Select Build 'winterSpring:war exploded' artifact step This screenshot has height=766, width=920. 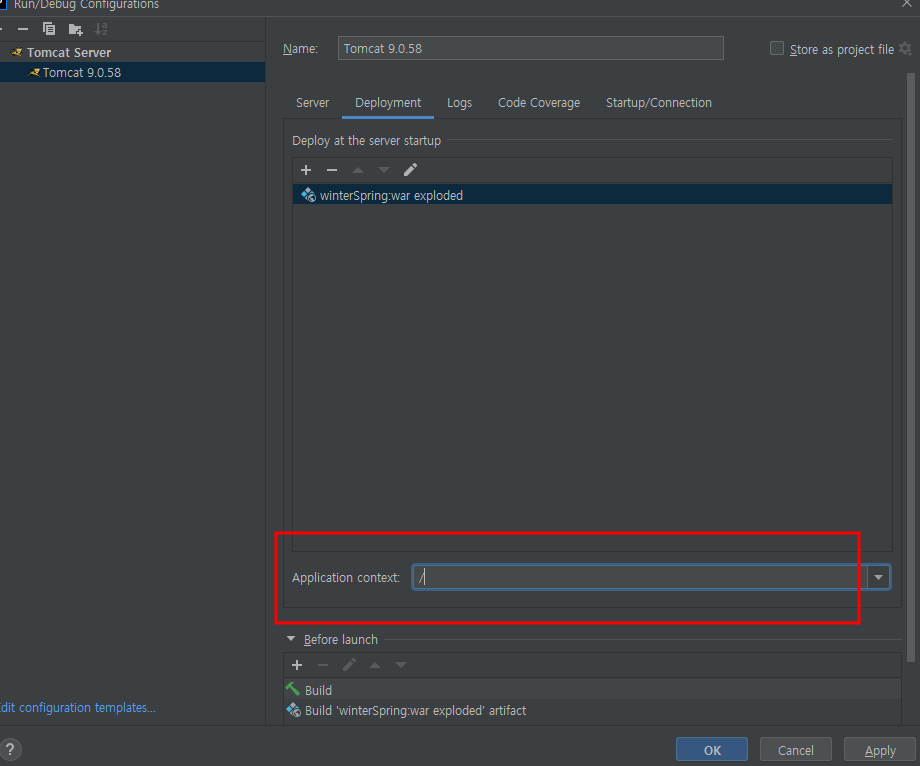tap(592, 710)
